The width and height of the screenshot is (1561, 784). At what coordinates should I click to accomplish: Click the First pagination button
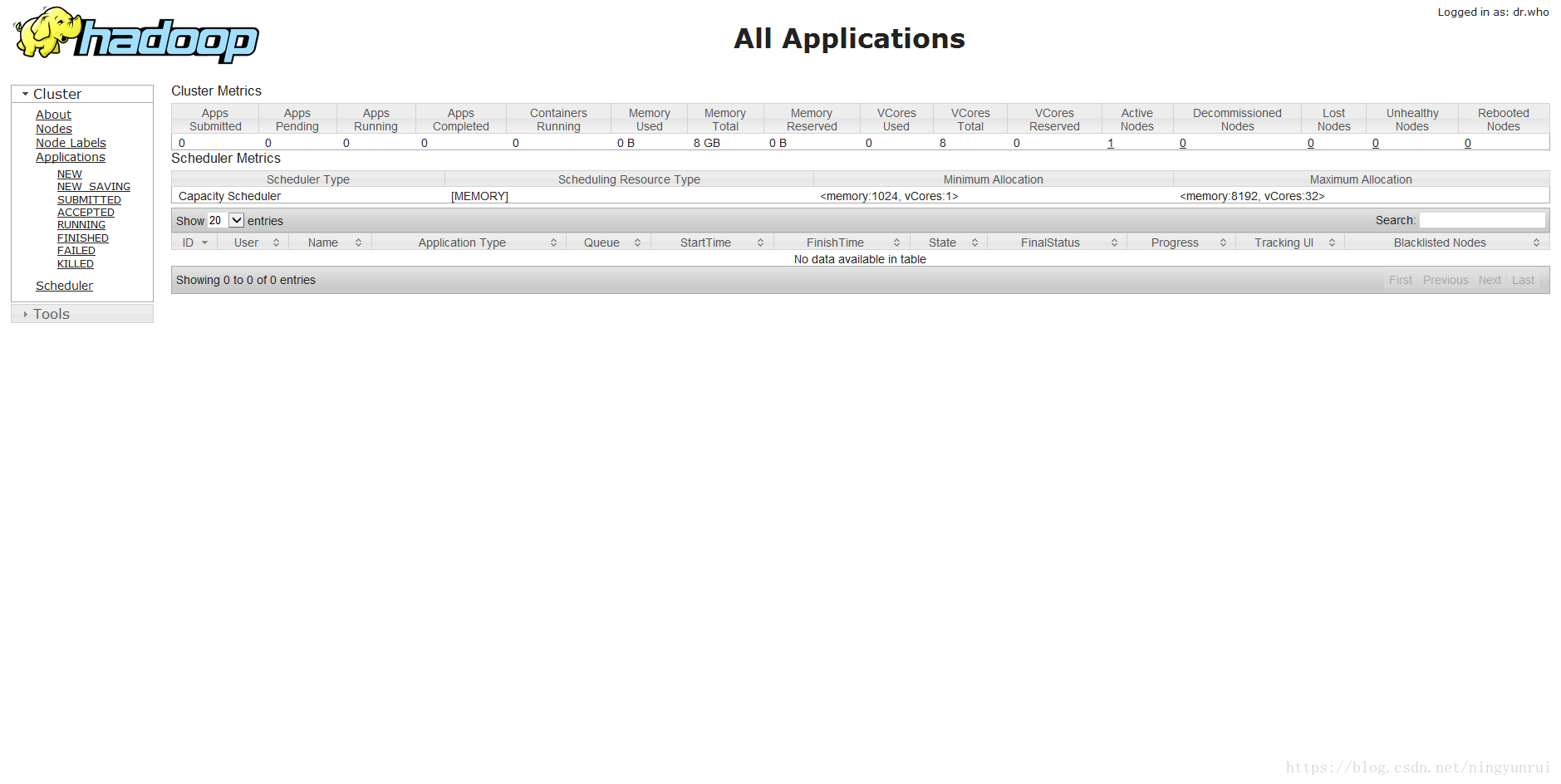pos(1401,280)
